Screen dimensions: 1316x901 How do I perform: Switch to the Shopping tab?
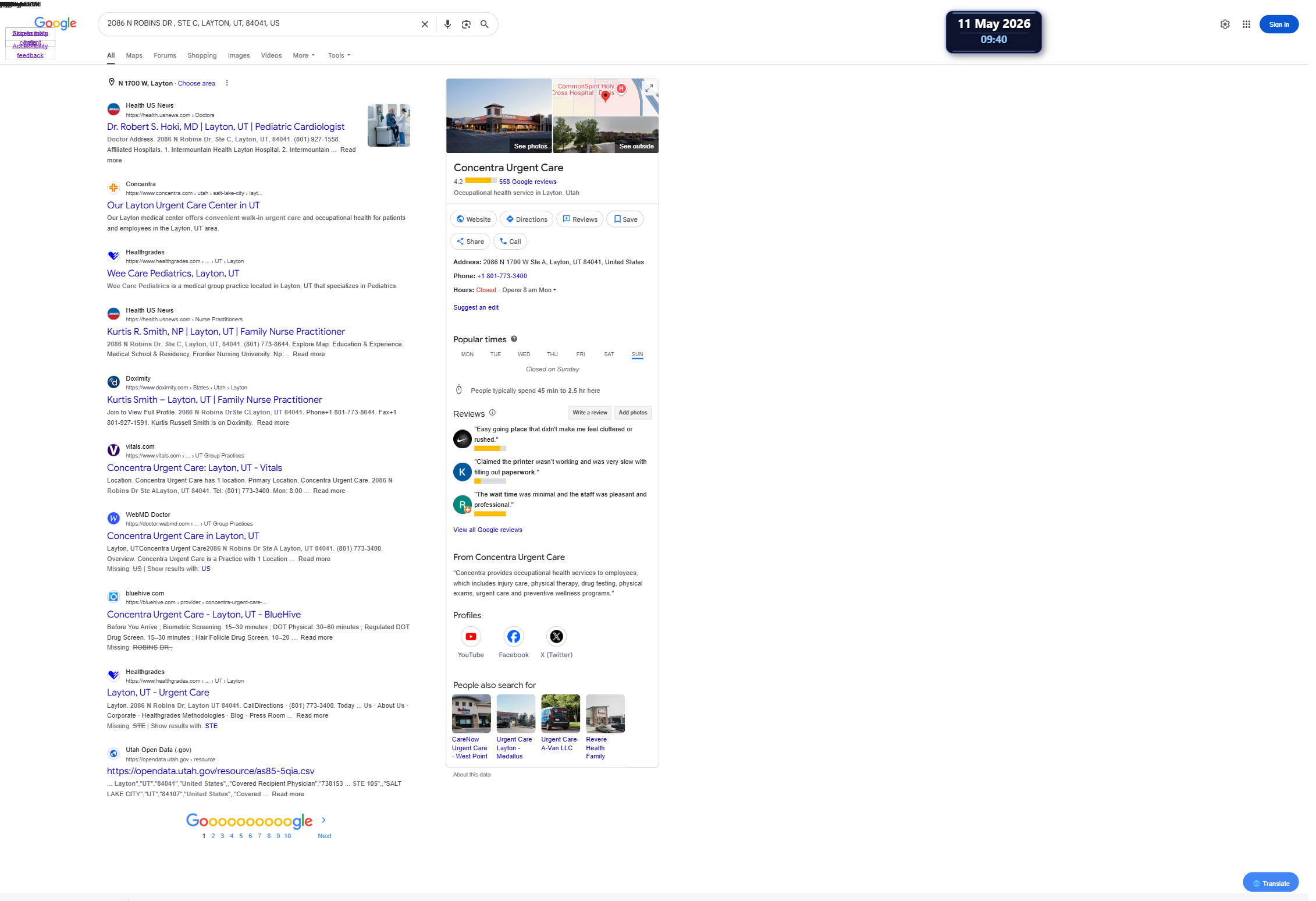click(202, 56)
